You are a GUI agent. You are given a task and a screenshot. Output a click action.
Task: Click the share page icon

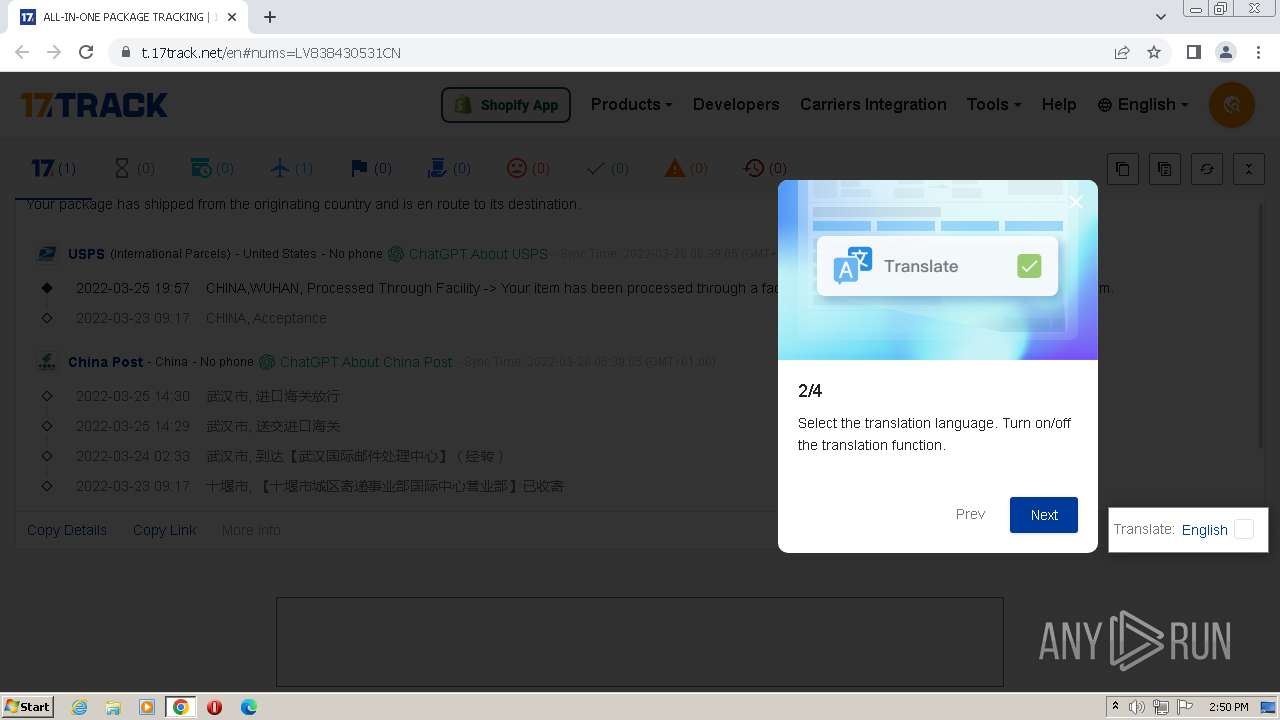pyautogui.click(x=1122, y=52)
